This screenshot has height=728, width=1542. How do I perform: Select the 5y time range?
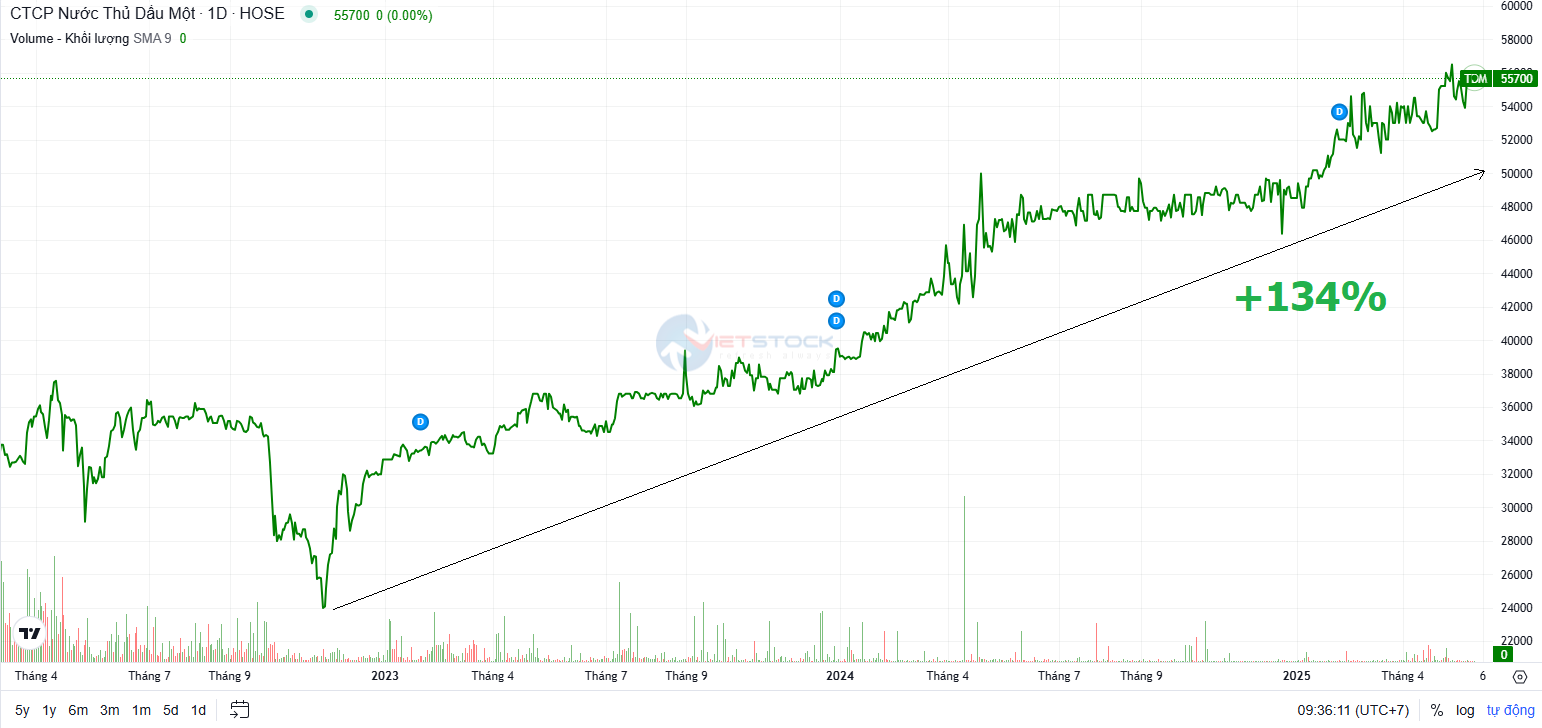pyautogui.click(x=22, y=710)
